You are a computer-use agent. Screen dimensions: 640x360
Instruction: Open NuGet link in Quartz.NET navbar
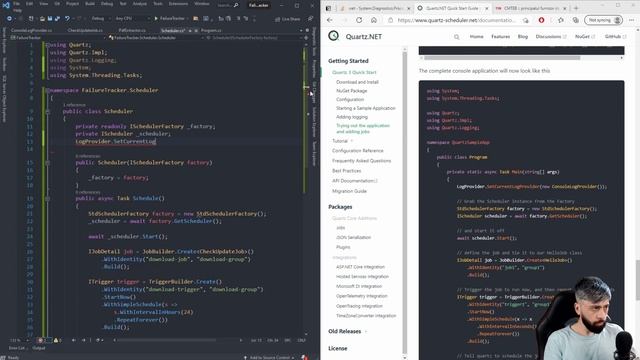(584, 36)
